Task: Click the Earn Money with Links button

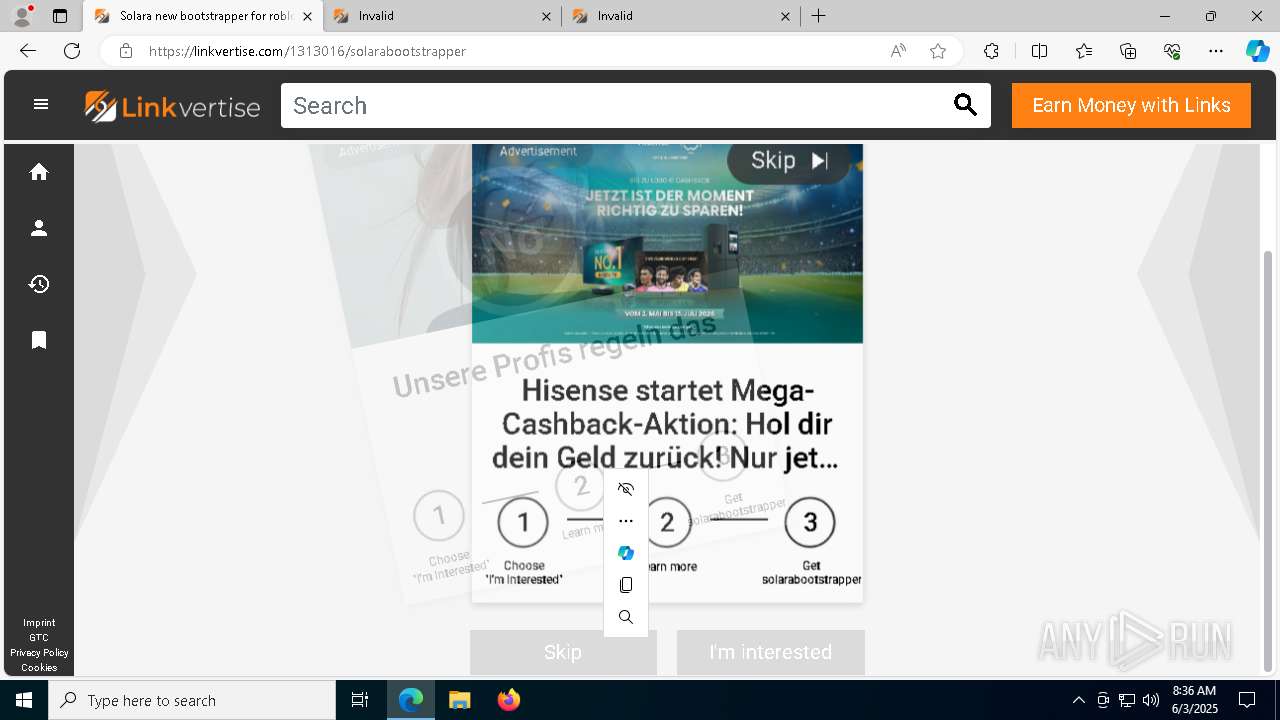Action: click(x=1131, y=105)
